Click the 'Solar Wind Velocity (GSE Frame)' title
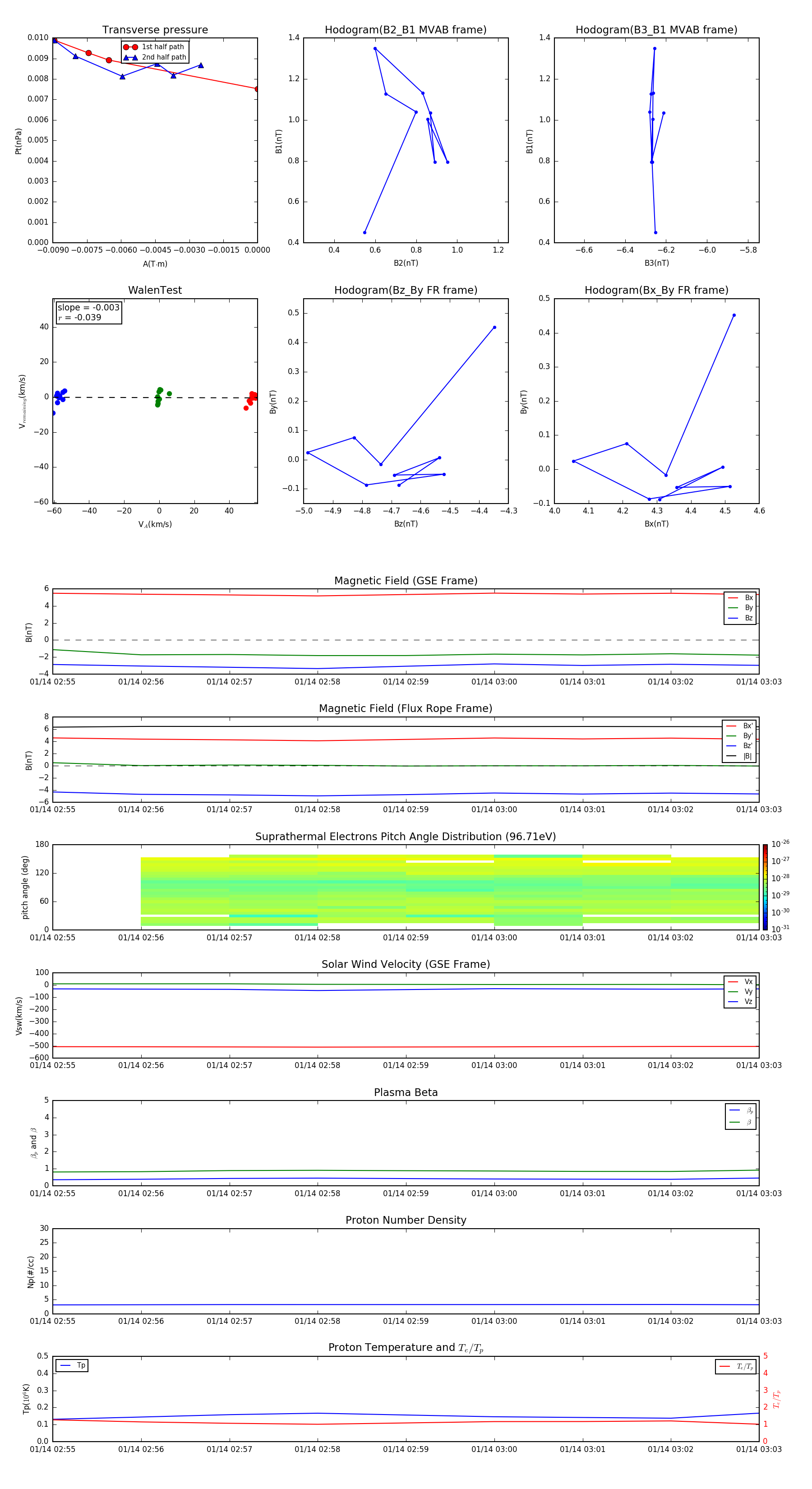 pyautogui.click(x=406, y=965)
